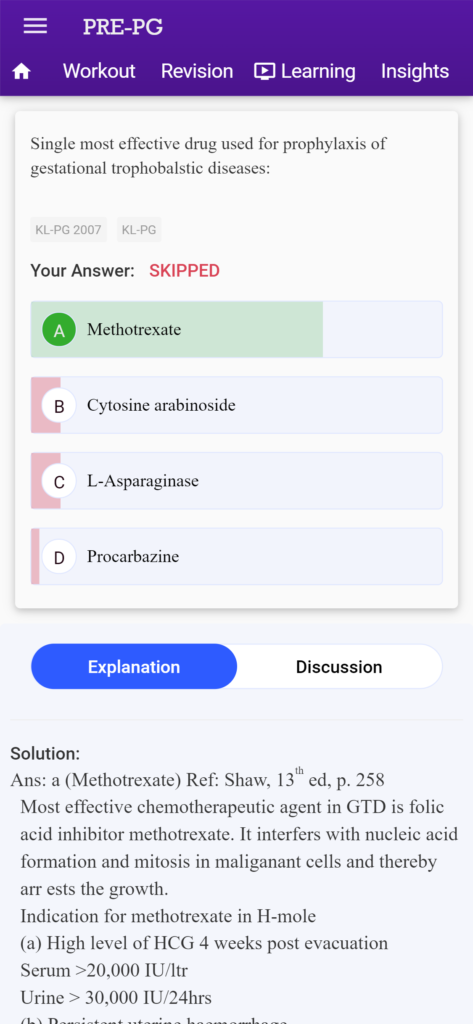The height and width of the screenshot is (1024, 473).
Task: Switch to the Revision tab
Action: click(x=197, y=71)
